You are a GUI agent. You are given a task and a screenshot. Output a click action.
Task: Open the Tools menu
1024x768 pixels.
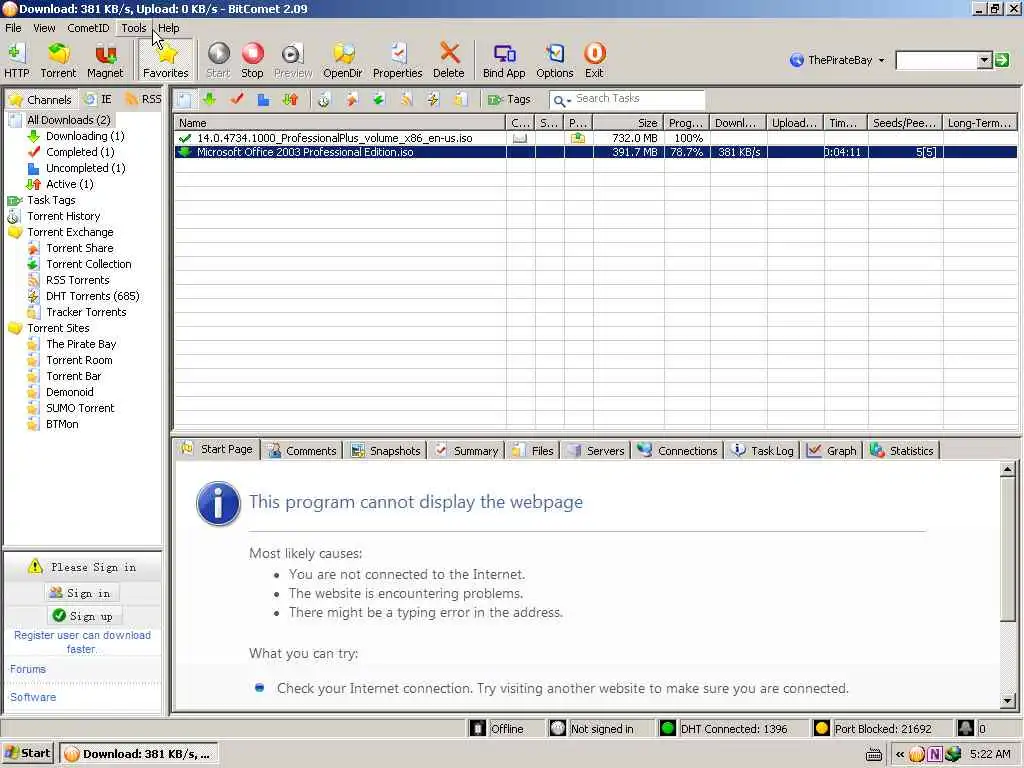(x=134, y=28)
